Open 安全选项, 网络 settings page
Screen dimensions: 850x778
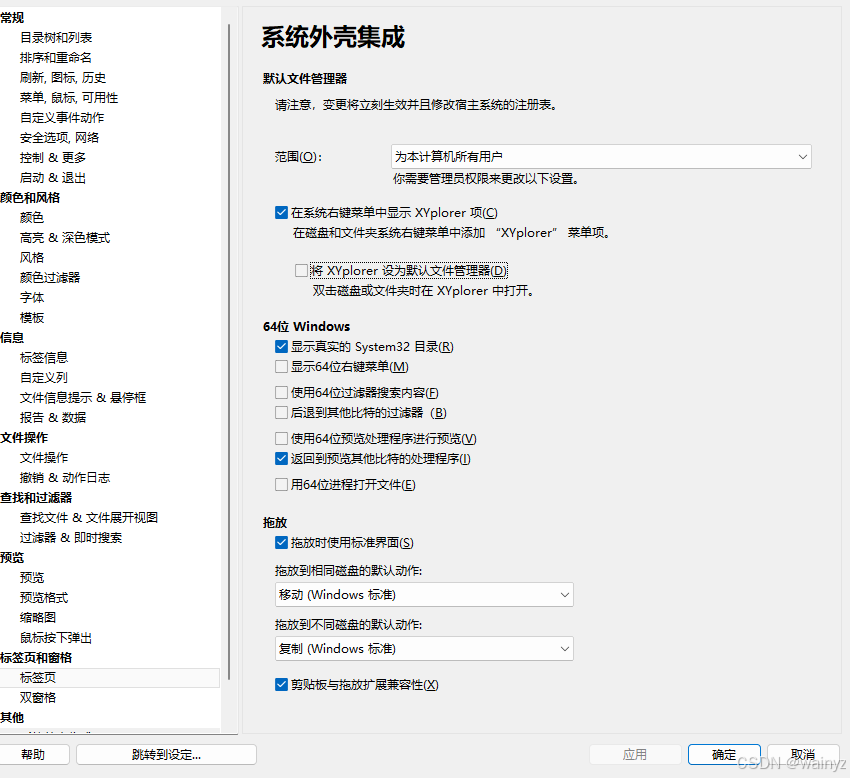coord(60,138)
